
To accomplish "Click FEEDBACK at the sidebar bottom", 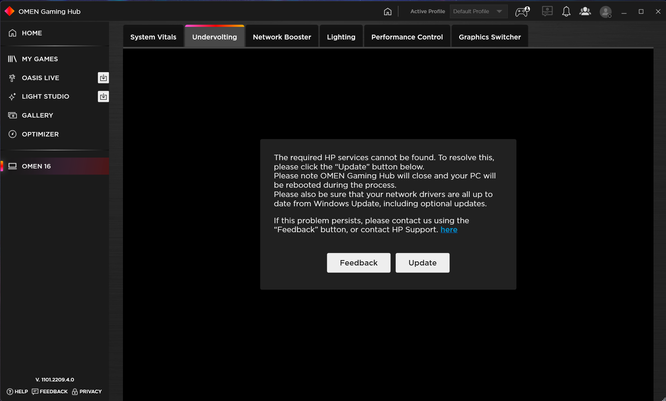I will 50,392.
